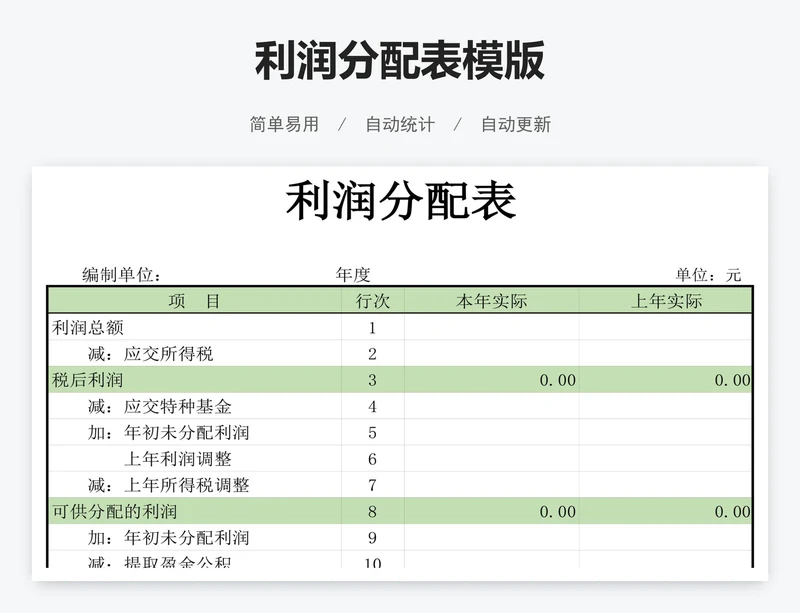
Task: Click empty 本年实际 cell for 上年利润调整
Action: click(x=492, y=459)
